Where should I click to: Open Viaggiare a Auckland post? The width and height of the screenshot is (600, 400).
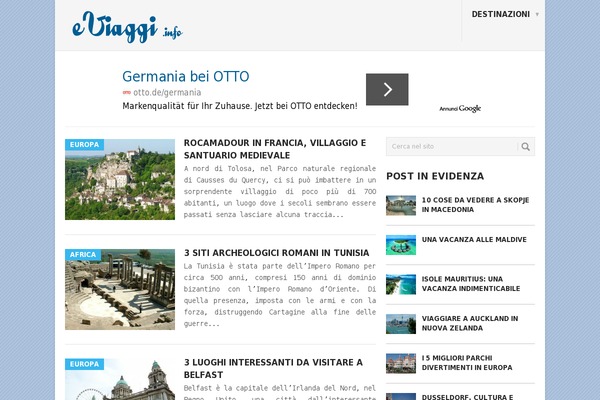[x=470, y=323]
